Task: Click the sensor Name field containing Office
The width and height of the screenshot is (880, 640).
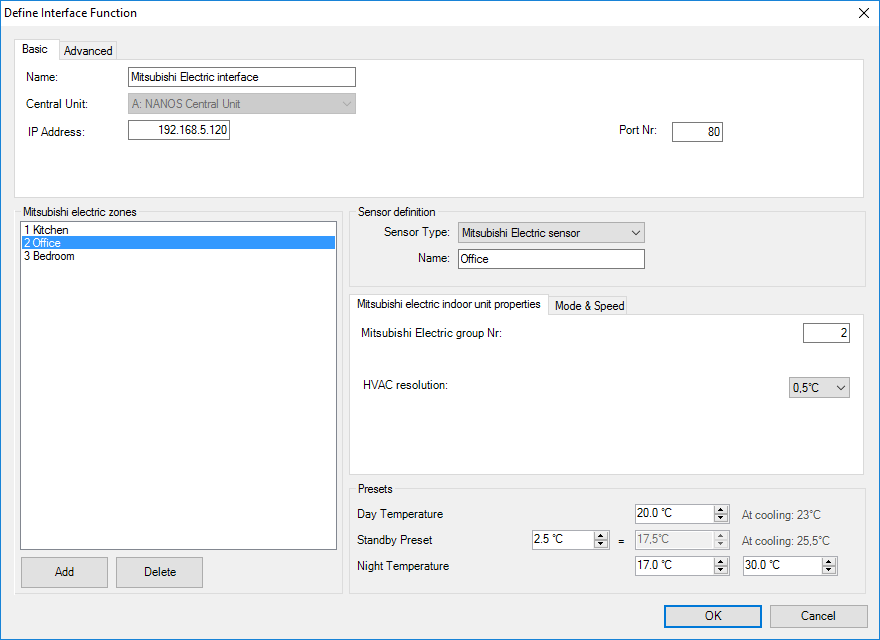Action: (551, 259)
